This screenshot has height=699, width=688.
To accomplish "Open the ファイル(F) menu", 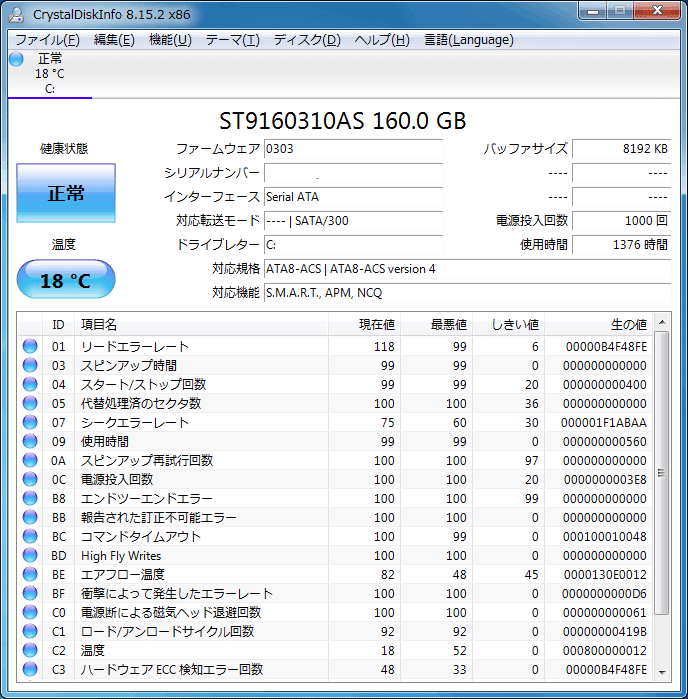I will [47, 40].
